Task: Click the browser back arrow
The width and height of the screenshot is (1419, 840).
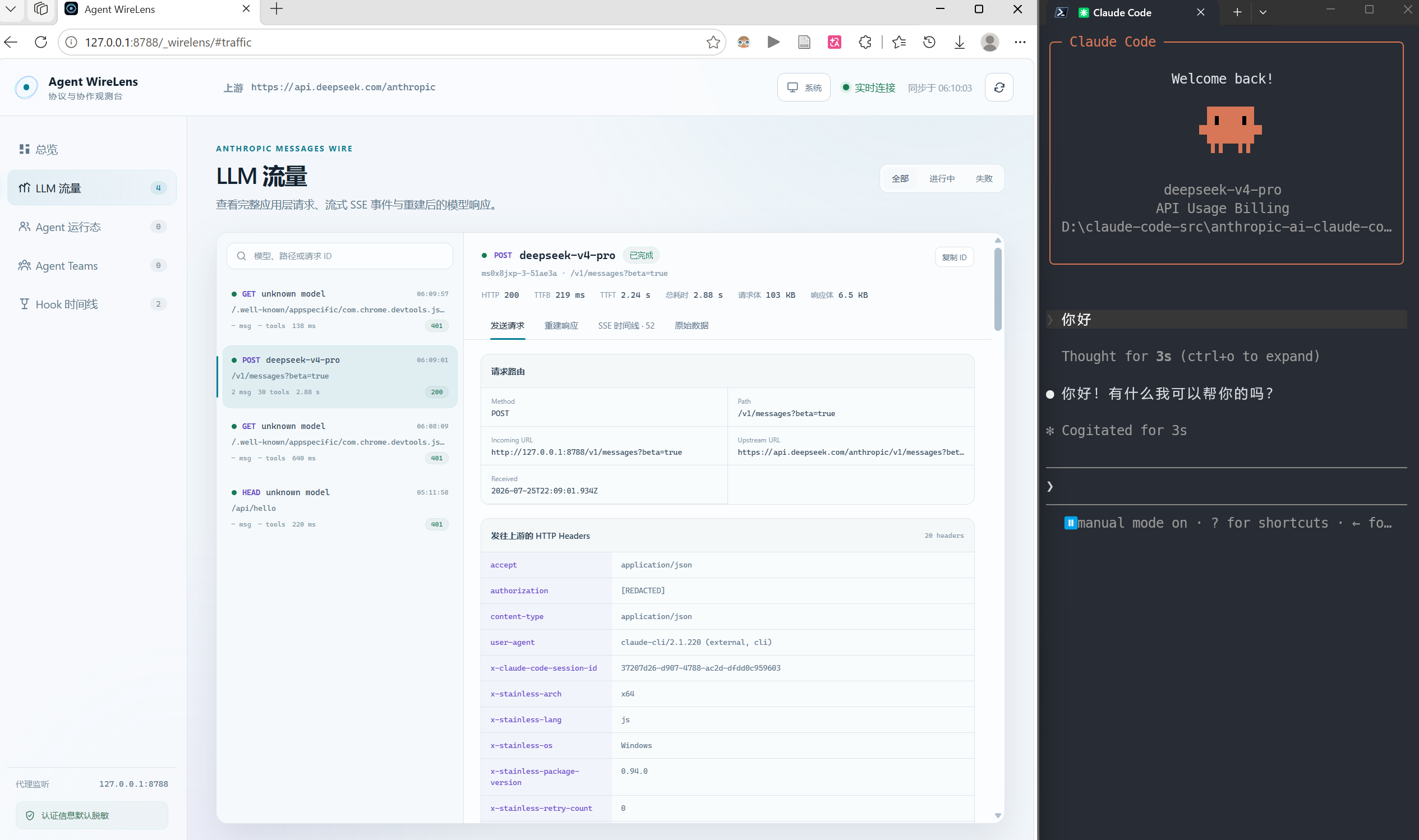Action: tap(11, 42)
